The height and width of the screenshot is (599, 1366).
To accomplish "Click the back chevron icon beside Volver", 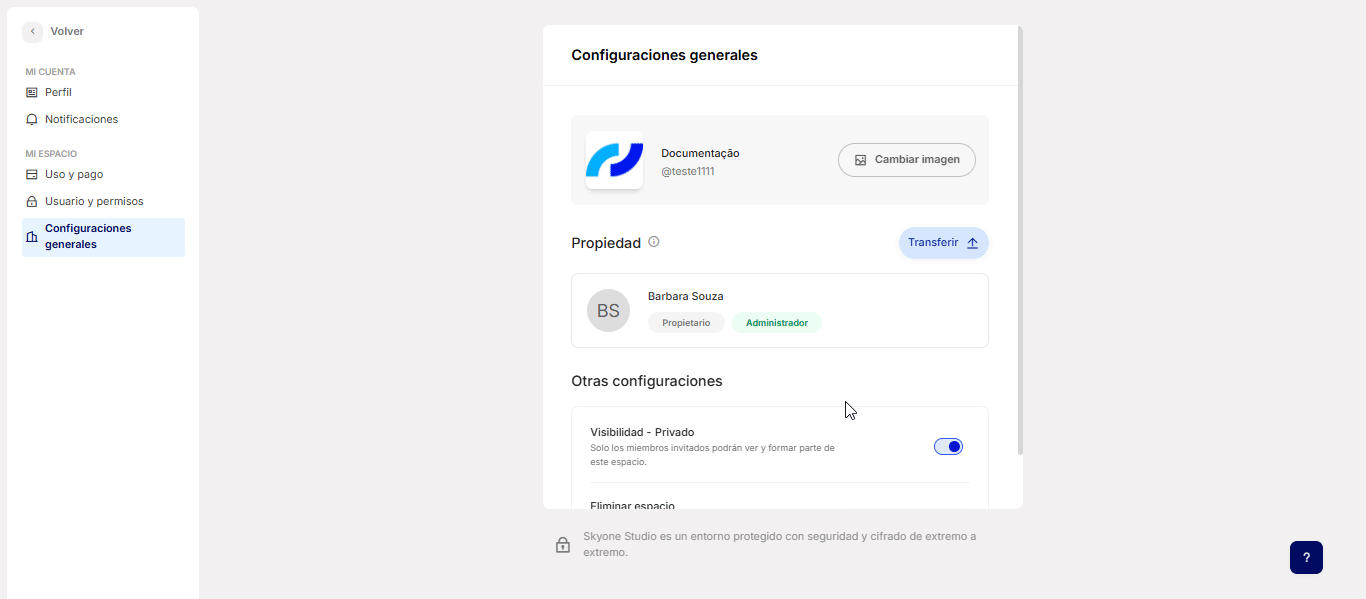I will point(33,32).
